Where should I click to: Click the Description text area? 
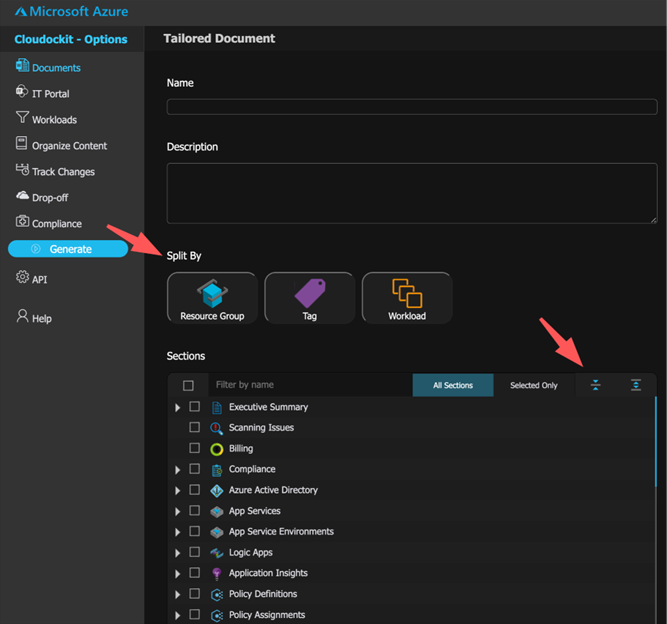(412, 193)
